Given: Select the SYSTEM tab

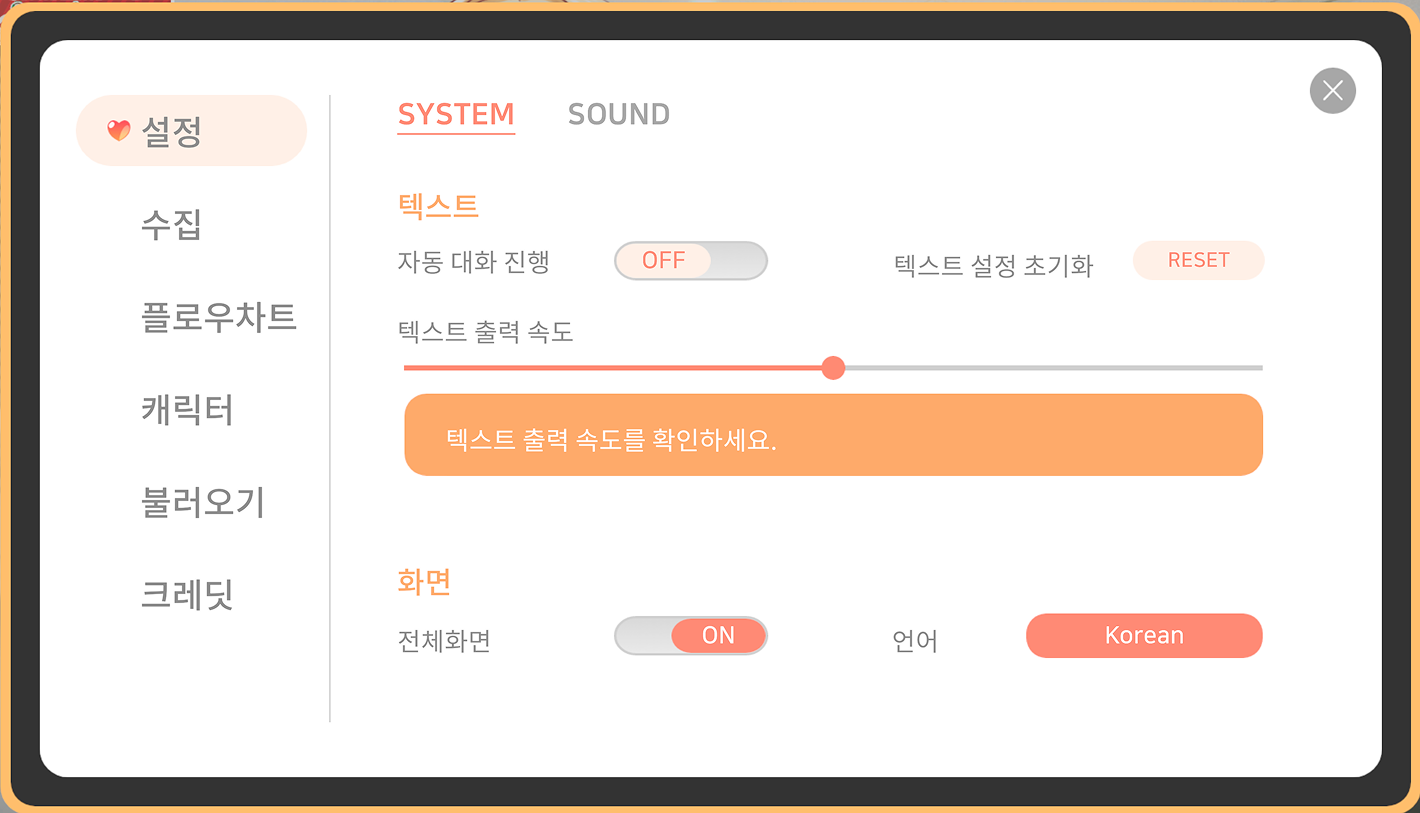Looking at the screenshot, I should (x=456, y=114).
